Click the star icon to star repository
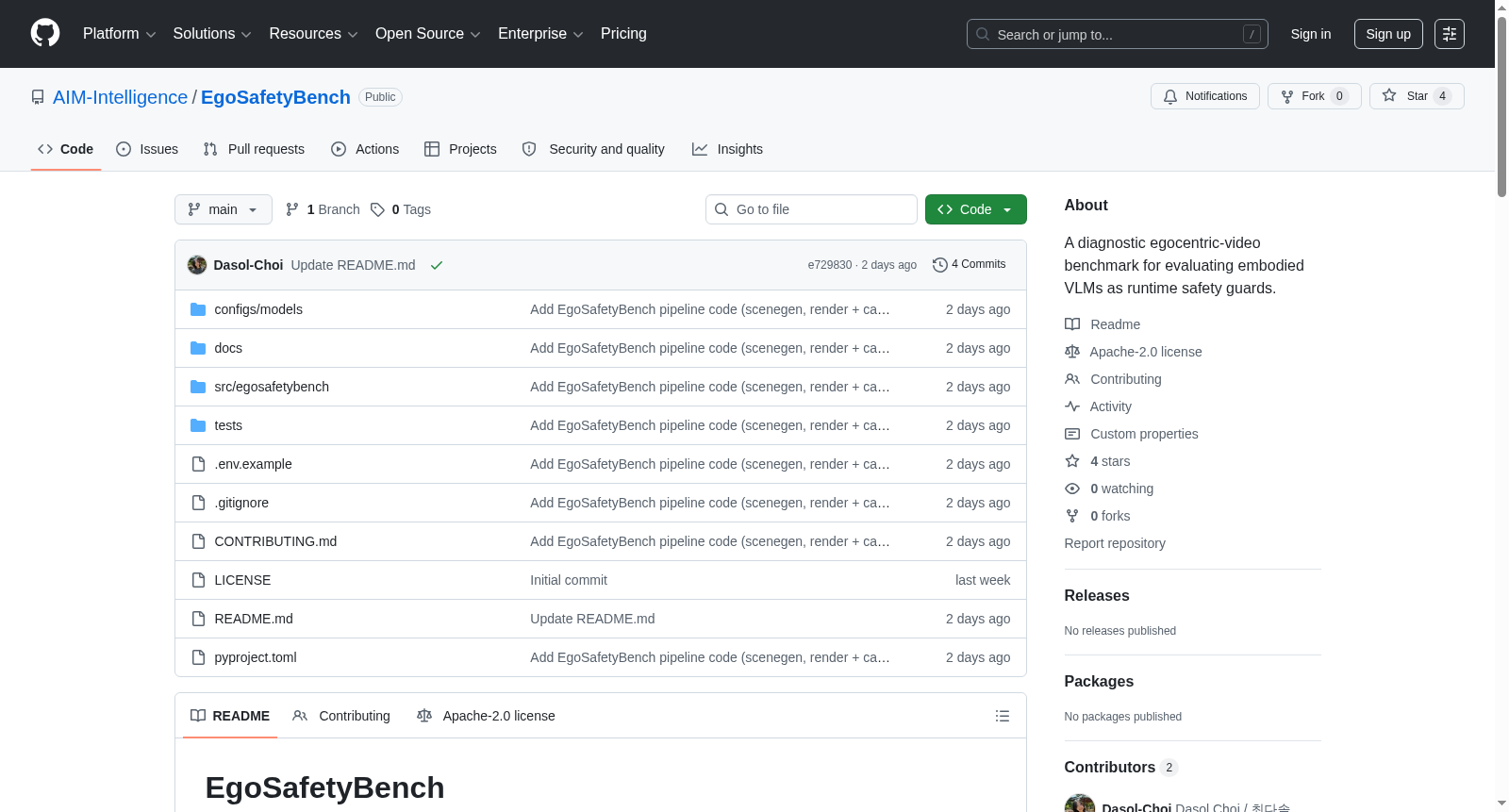This screenshot has width=1509, height=812. point(1389,95)
